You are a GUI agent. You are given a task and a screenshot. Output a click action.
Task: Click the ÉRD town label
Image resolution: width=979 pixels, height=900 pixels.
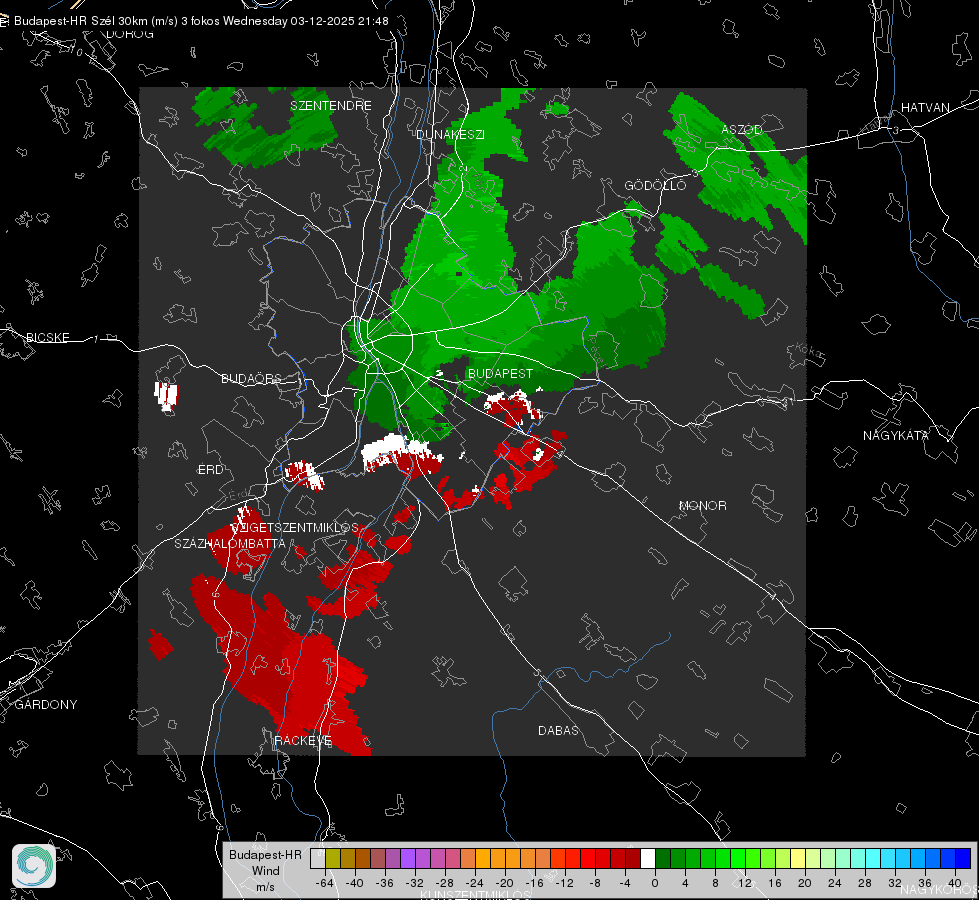(x=210, y=470)
